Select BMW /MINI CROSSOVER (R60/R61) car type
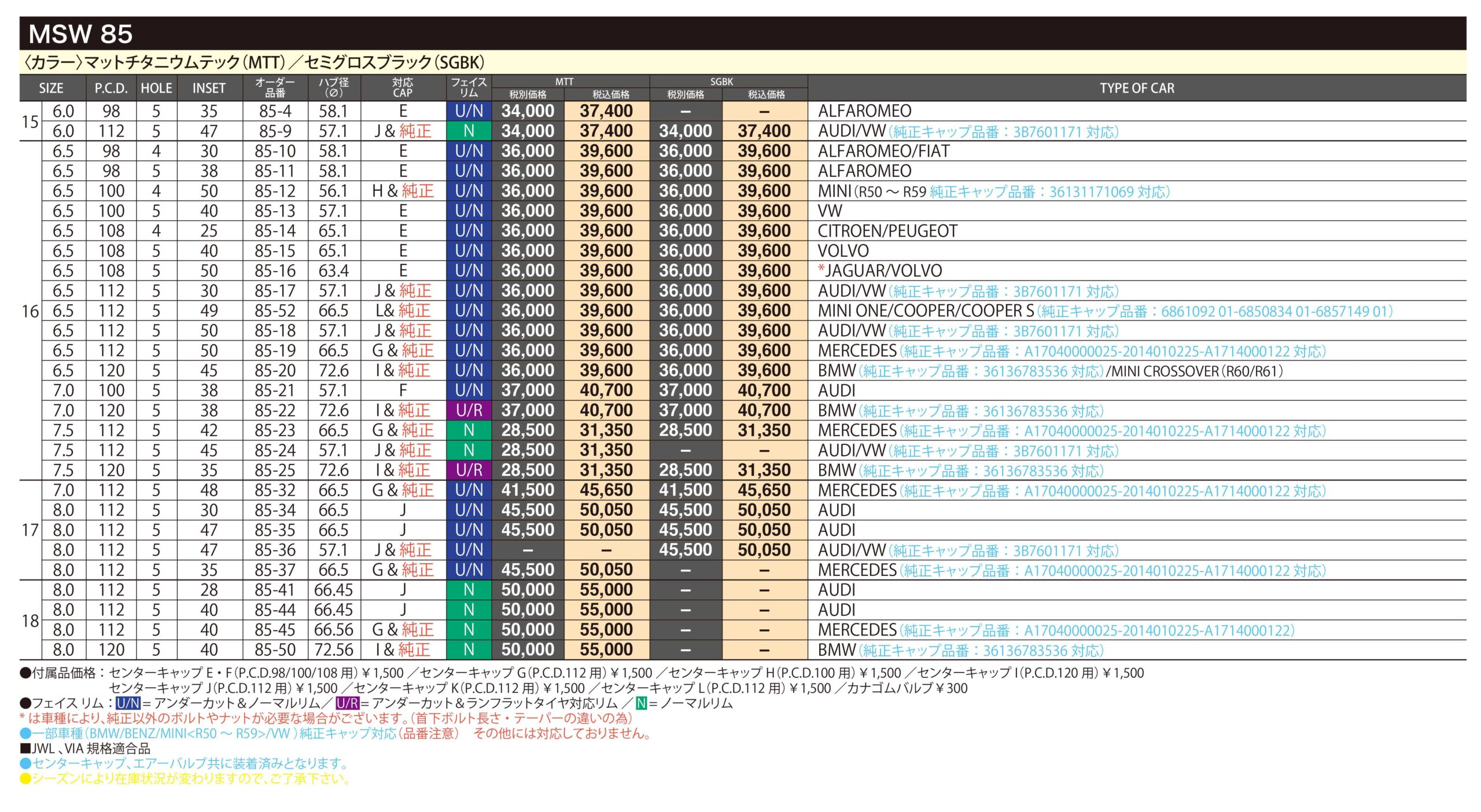The width and height of the screenshot is (1481, 812). tap(1050, 371)
